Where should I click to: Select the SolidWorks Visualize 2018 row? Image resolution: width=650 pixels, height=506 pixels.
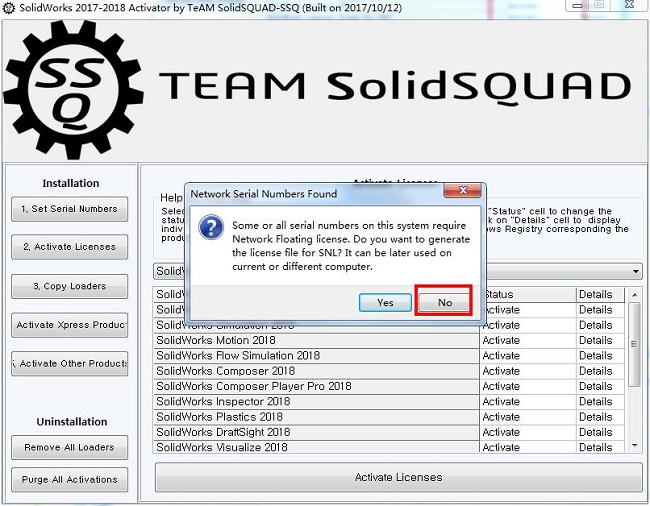(x=316, y=447)
